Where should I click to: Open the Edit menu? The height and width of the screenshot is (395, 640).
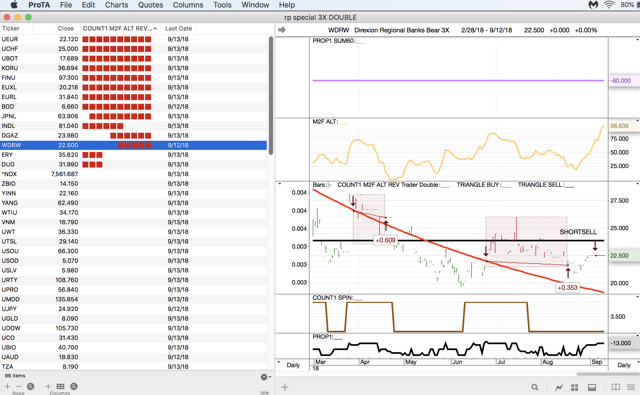tap(88, 5)
